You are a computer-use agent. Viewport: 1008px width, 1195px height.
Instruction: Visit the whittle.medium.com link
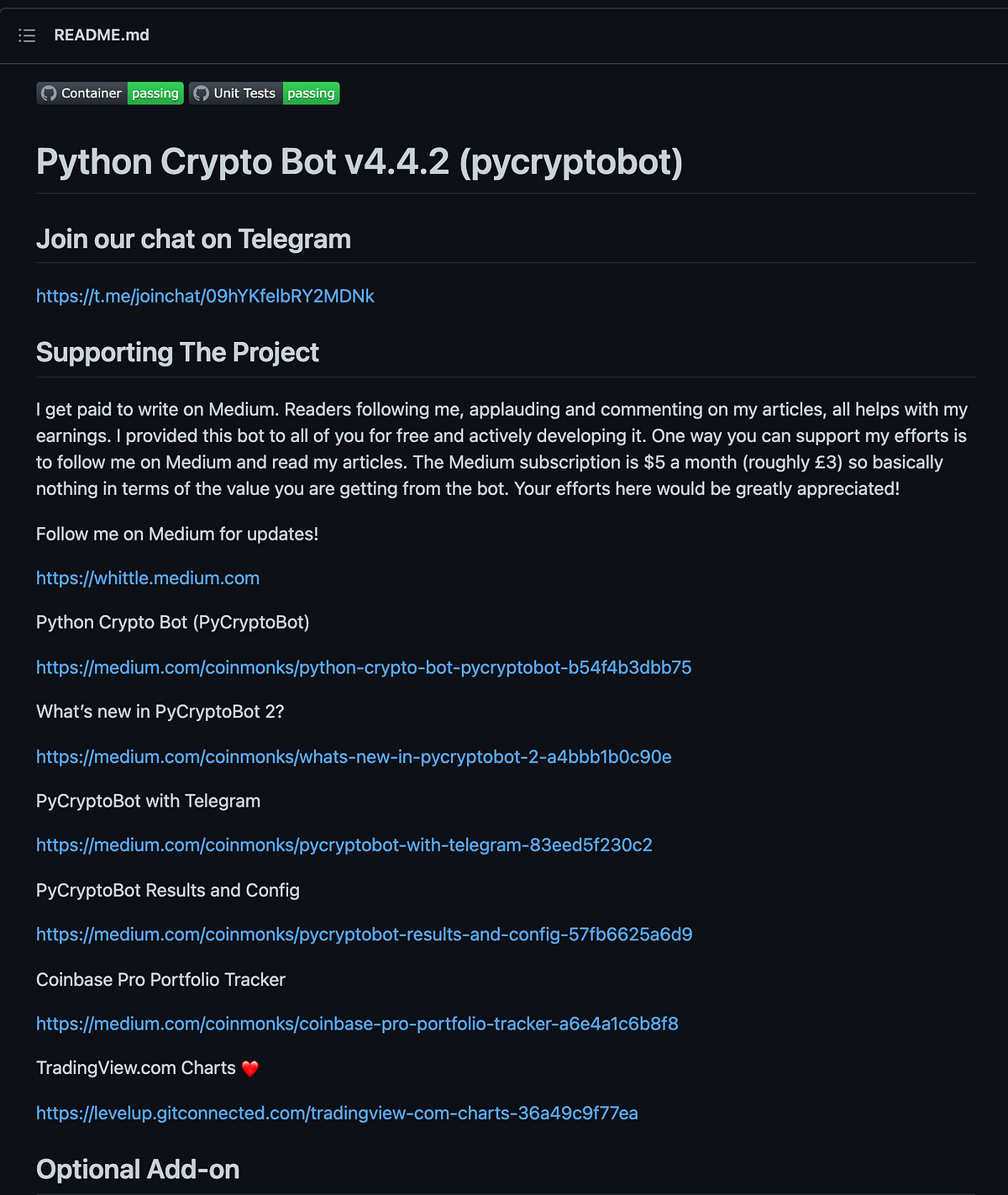click(x=147, y=578)
